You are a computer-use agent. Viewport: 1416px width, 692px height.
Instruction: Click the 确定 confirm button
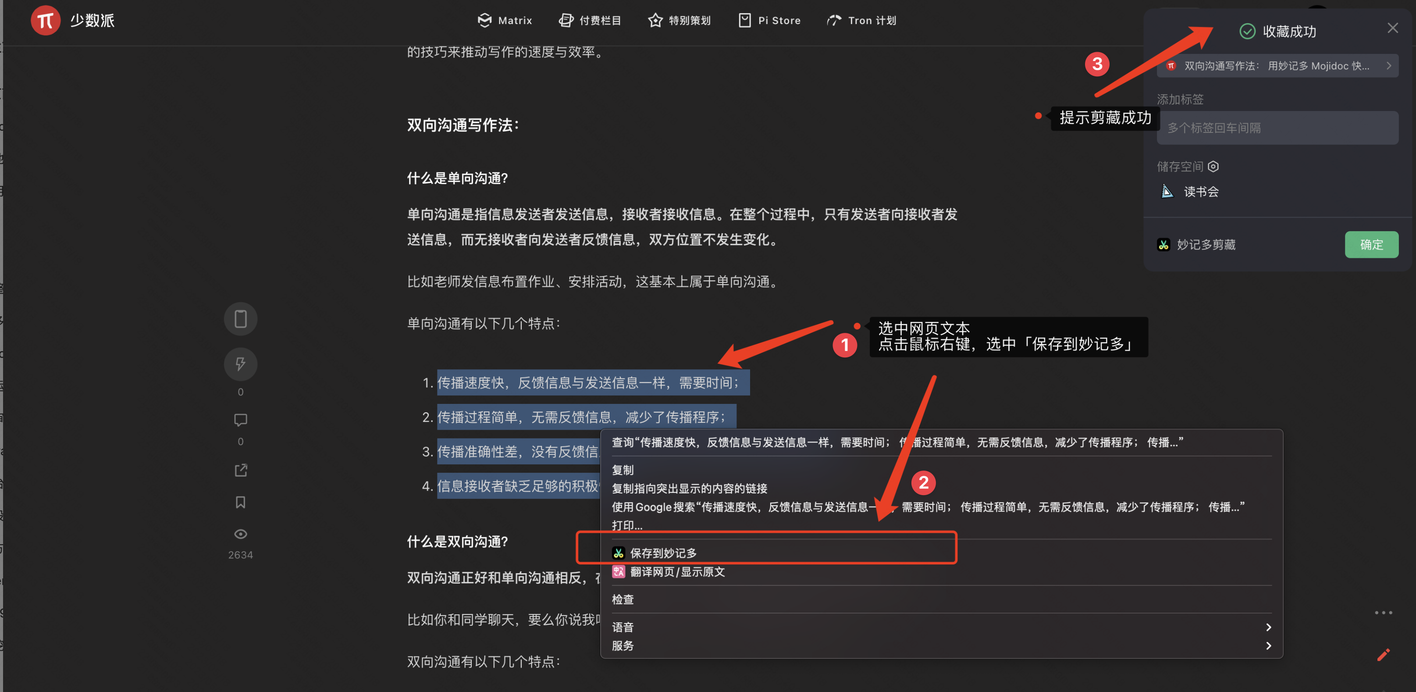pyautogui.click(x=1371, y=245)
